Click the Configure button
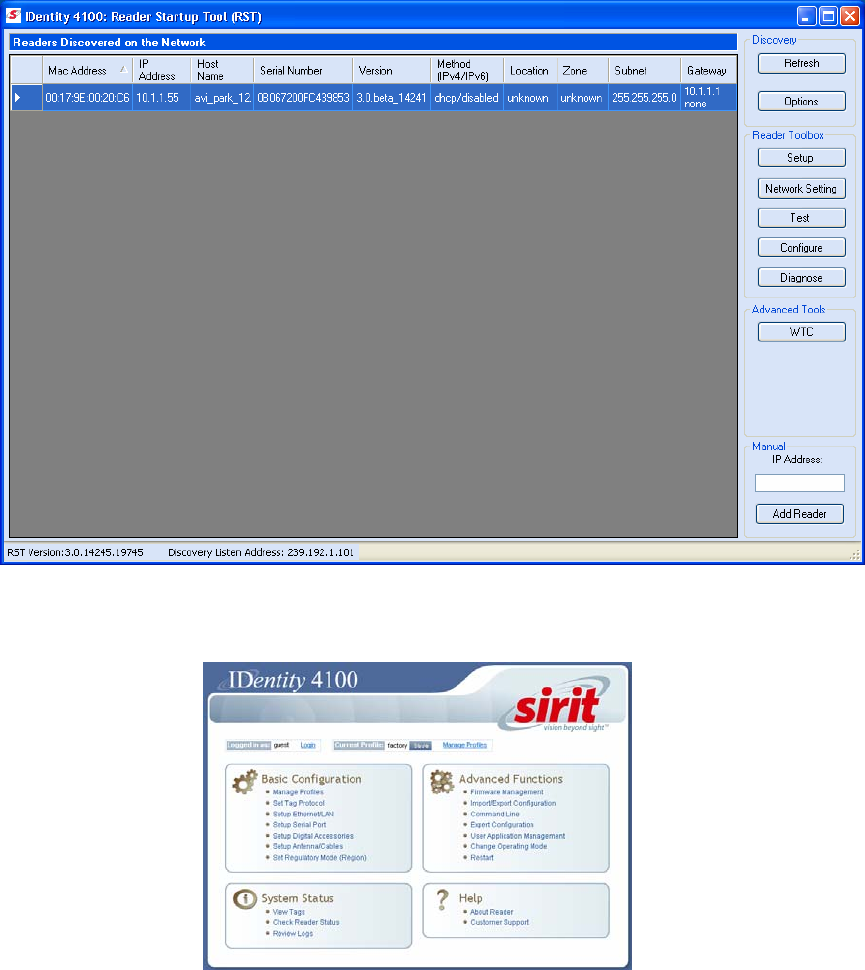Image resolution: width=865 pixels, height=970 pixels. point(801,247)
